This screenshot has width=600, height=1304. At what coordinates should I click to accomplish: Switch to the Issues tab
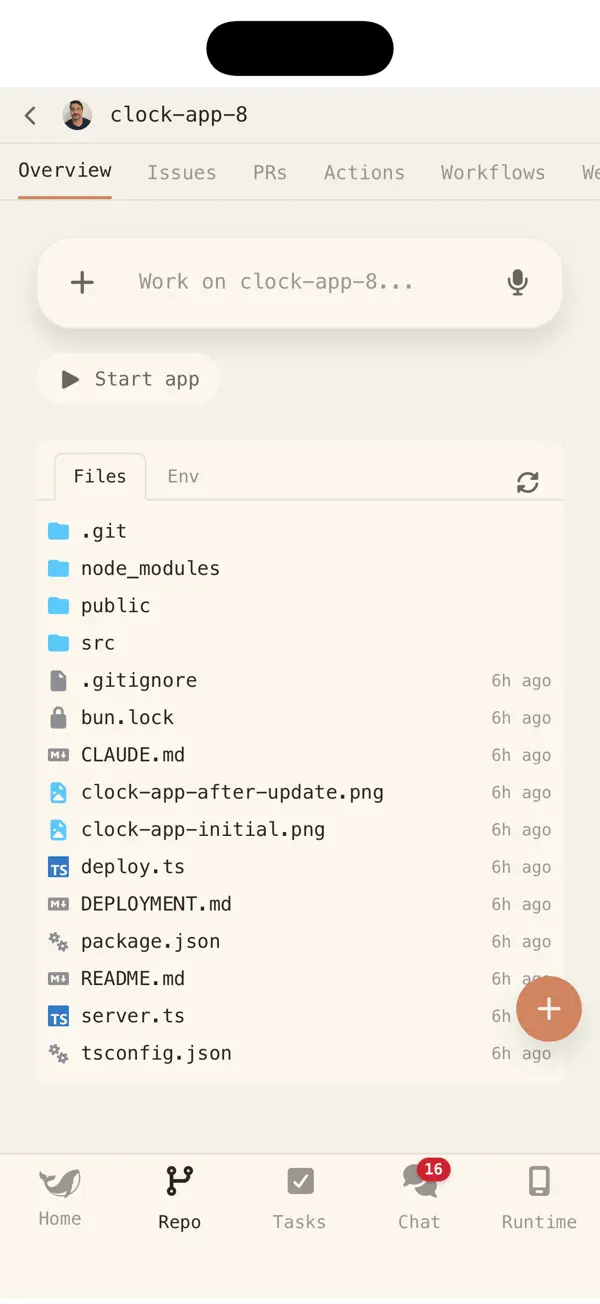coord(182,172)
